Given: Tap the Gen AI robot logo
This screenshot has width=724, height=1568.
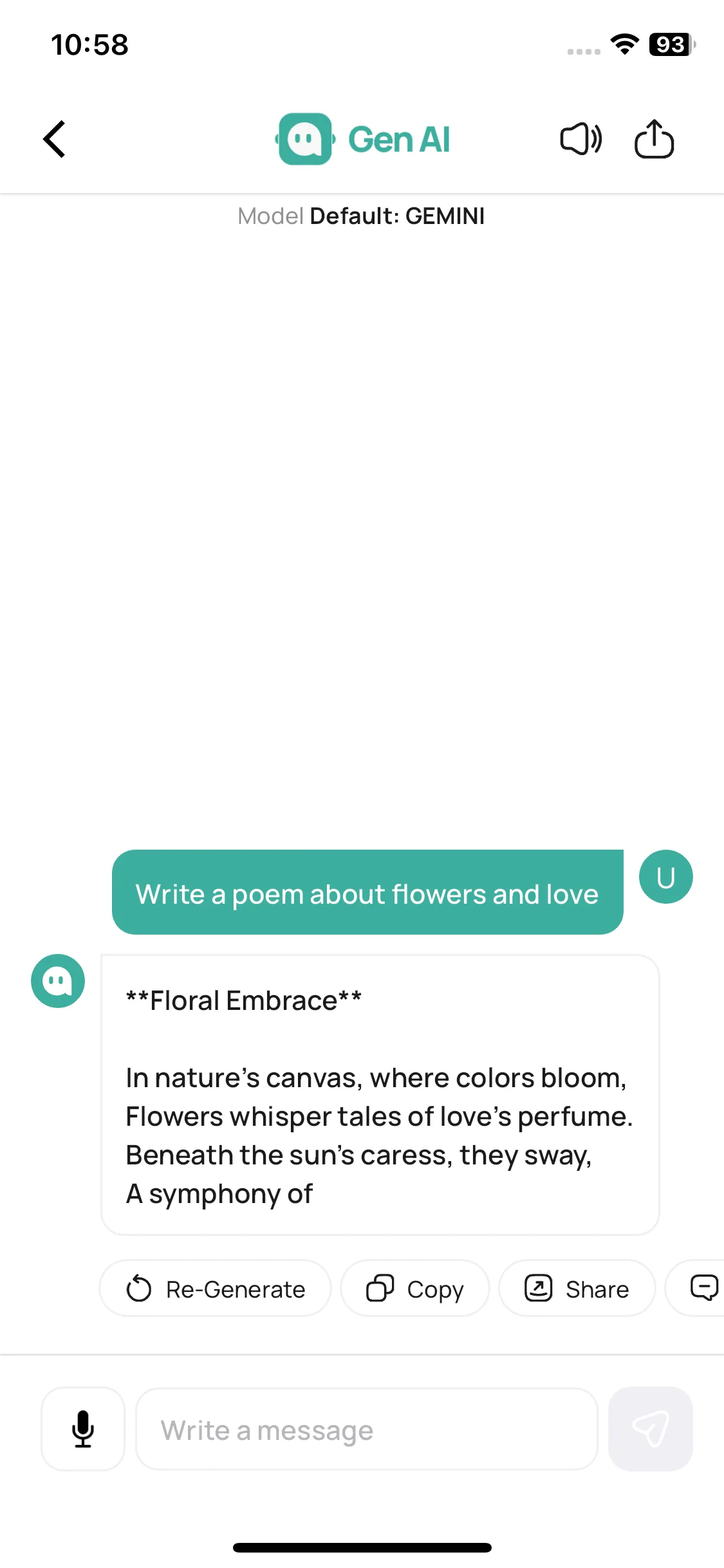Looking at the screenshot, I should pyautogui.click(x=305, y=139).
